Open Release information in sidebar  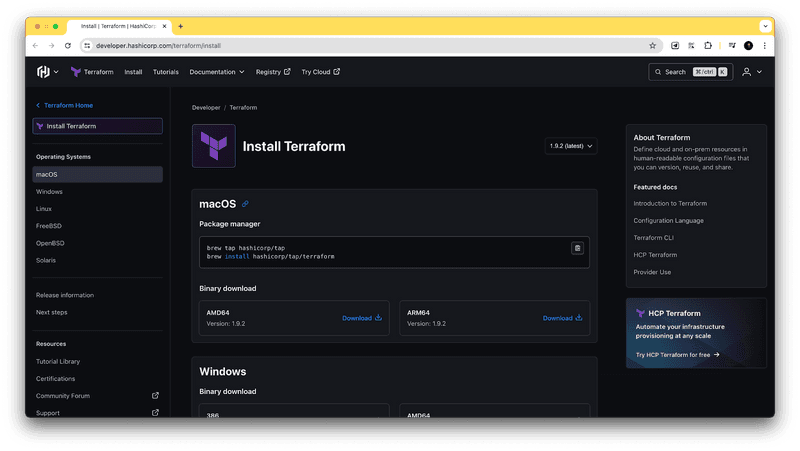tap(65, 295)
